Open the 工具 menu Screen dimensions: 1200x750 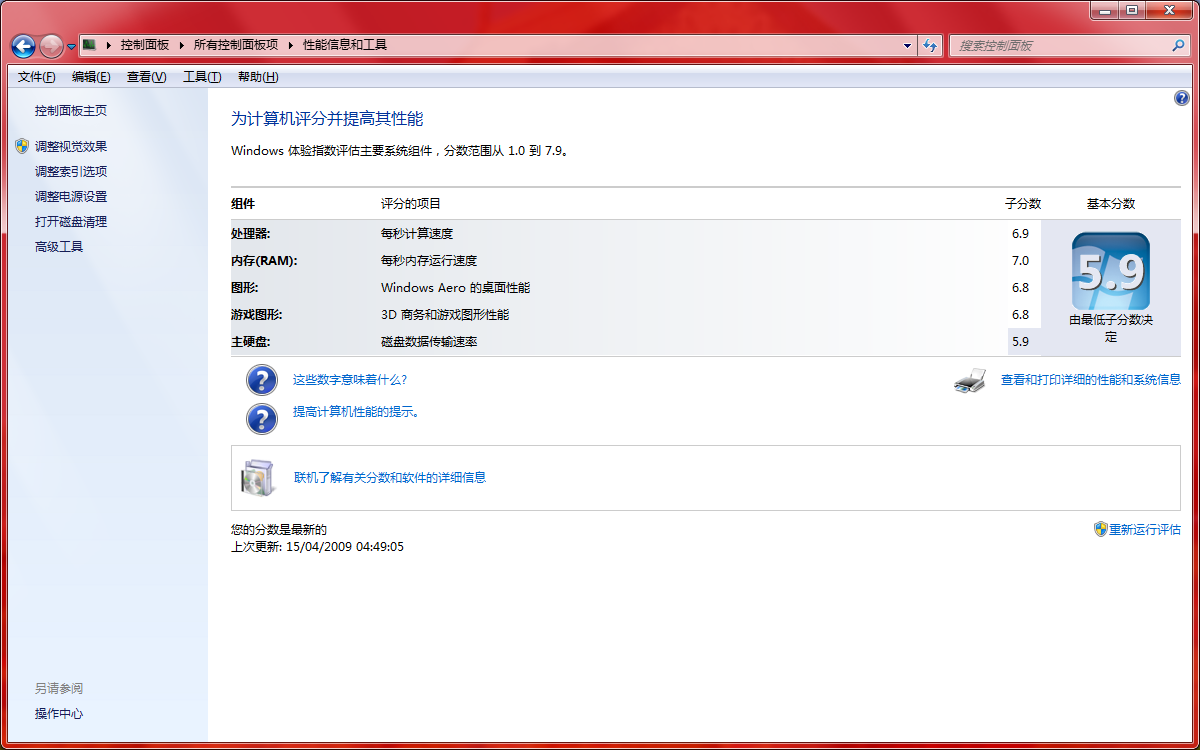click(x=201, y=77)
